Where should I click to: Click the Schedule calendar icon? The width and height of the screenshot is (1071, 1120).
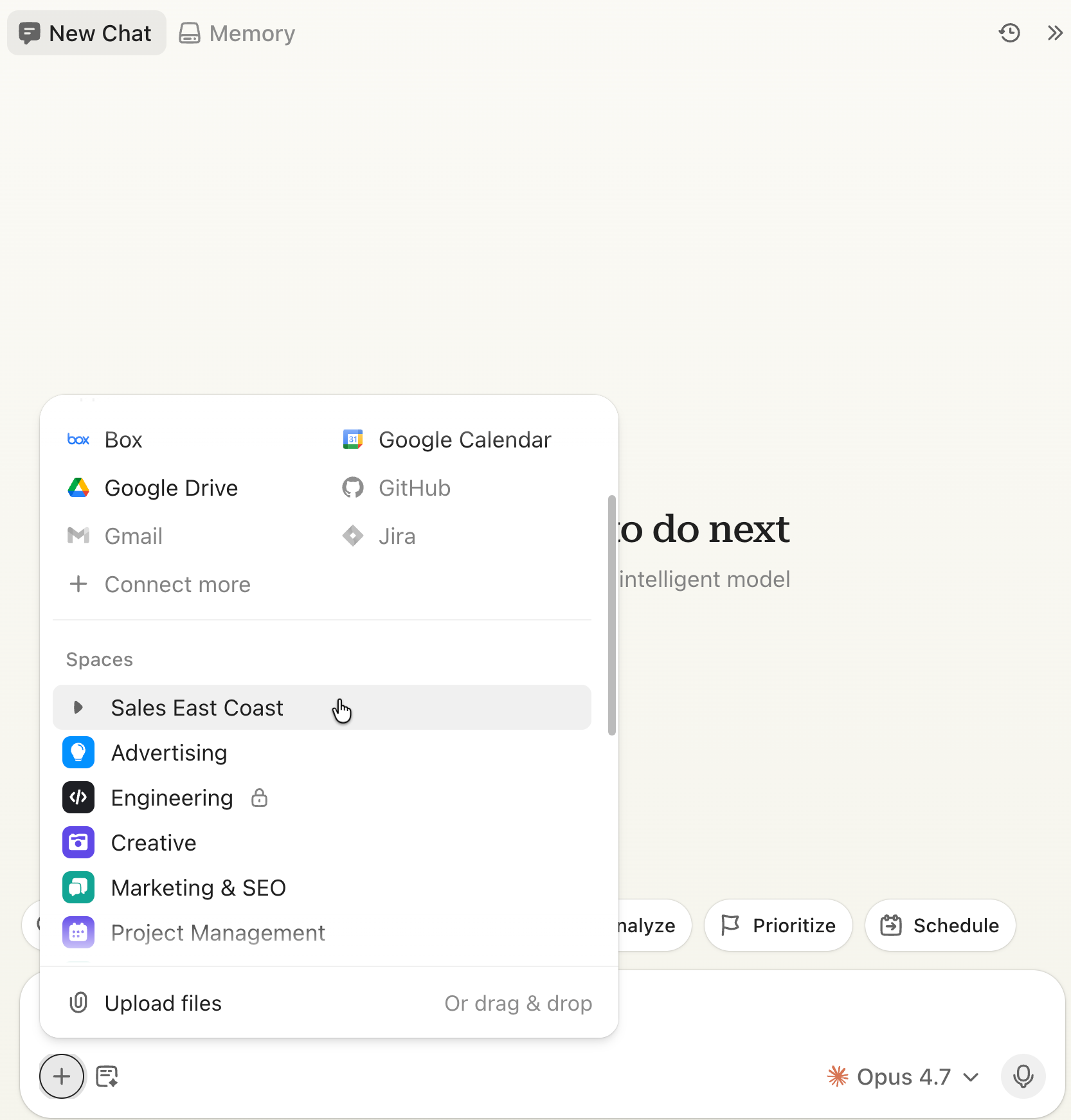pos(891,925)
